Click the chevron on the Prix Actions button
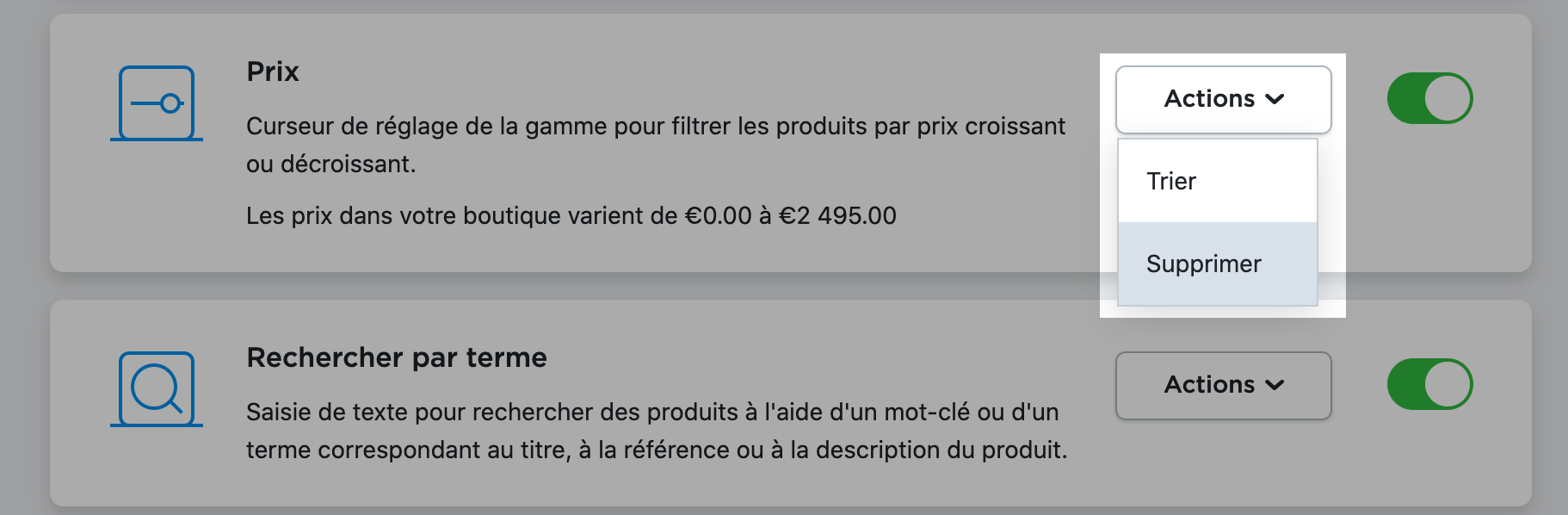1568x515 pixels. click(x=1275, y=98)
